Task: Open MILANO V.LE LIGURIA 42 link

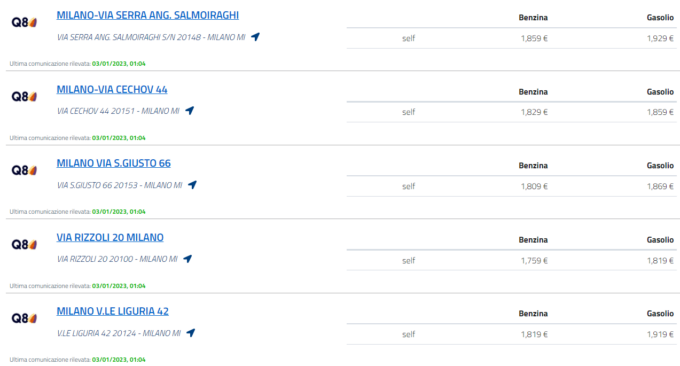Action: point(113,311)
